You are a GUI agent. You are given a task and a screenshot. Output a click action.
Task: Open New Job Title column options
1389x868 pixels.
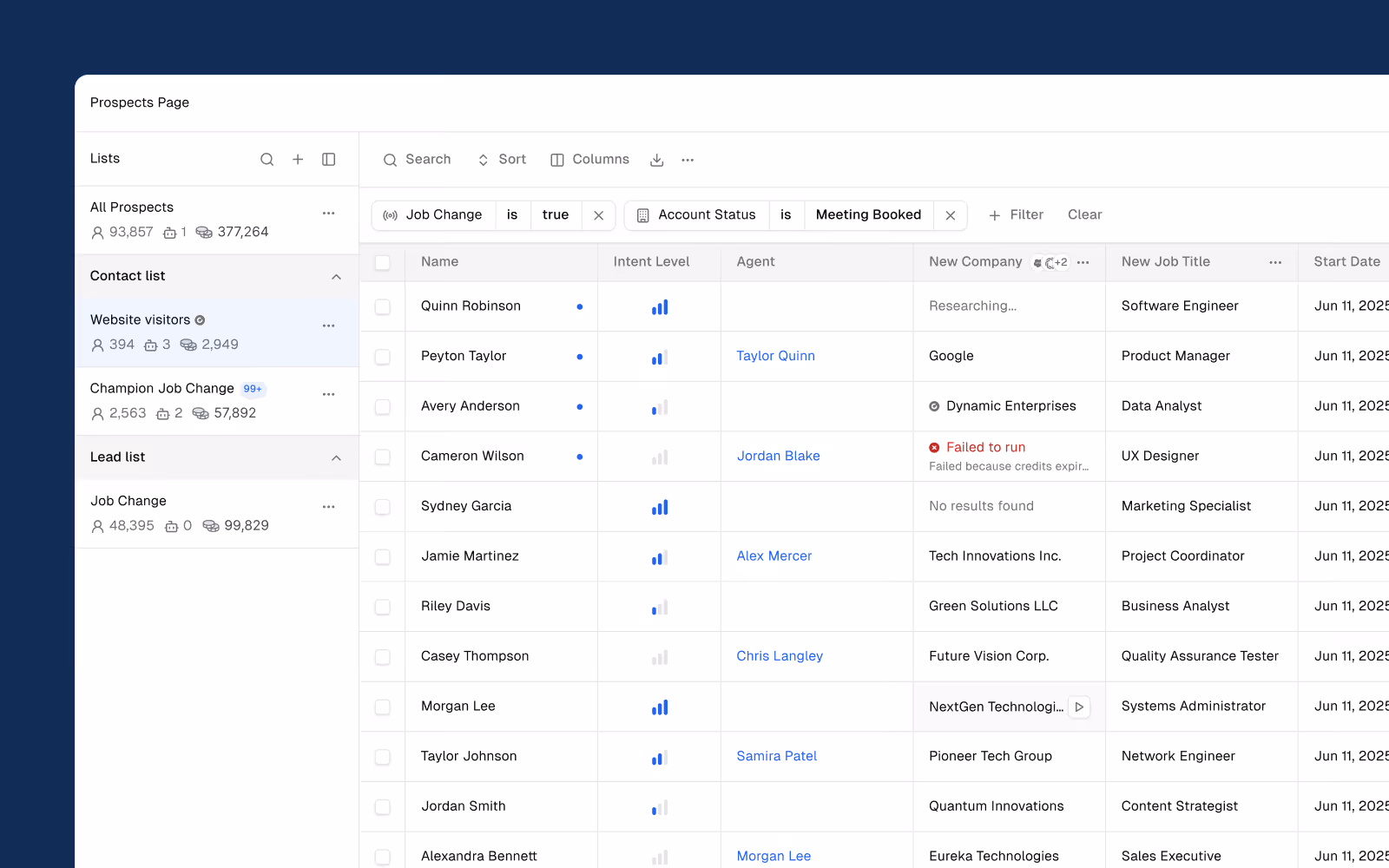[x=1275, y=262]
